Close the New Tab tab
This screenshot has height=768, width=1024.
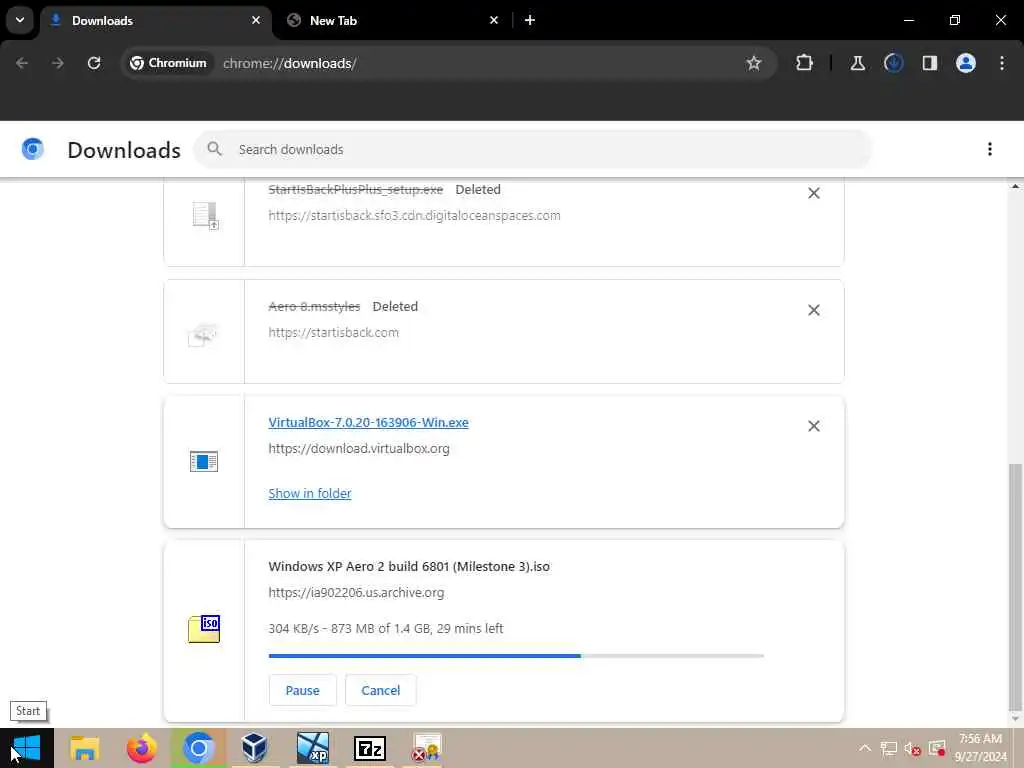[x=494, y=20]
